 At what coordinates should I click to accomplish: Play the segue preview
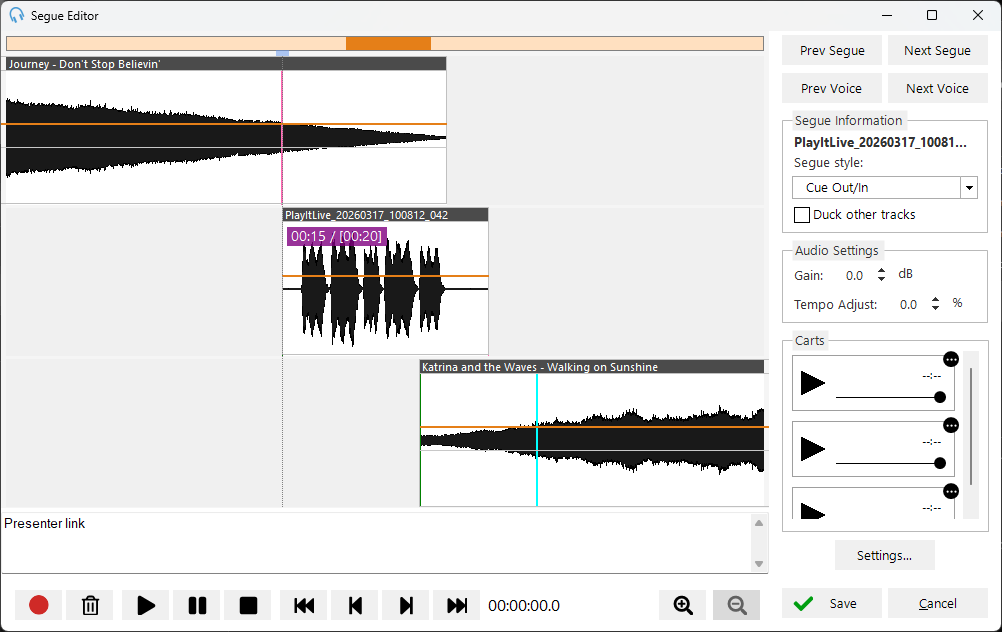146,605
